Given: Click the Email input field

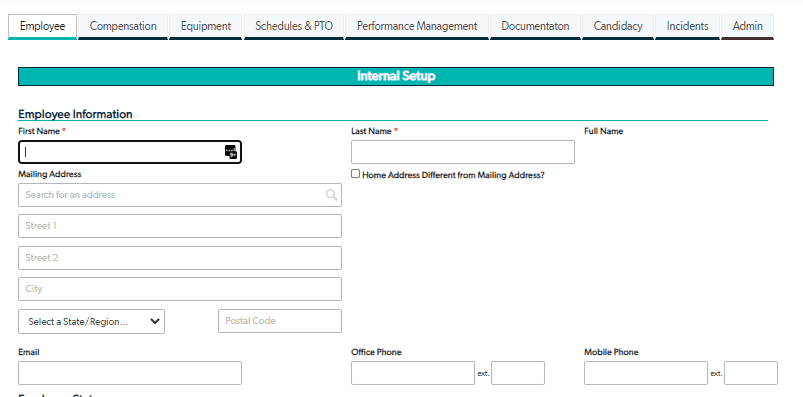Looking at the screenshot, I should (x=130, y=373).
